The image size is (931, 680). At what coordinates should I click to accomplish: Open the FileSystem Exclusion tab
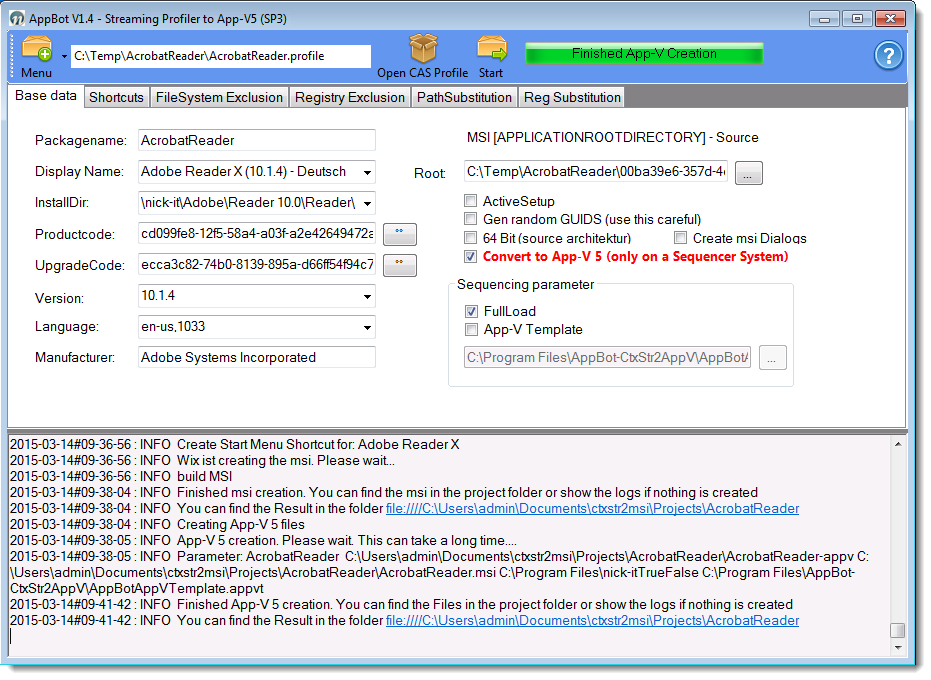pyautogui.click(x=219, y=97)
